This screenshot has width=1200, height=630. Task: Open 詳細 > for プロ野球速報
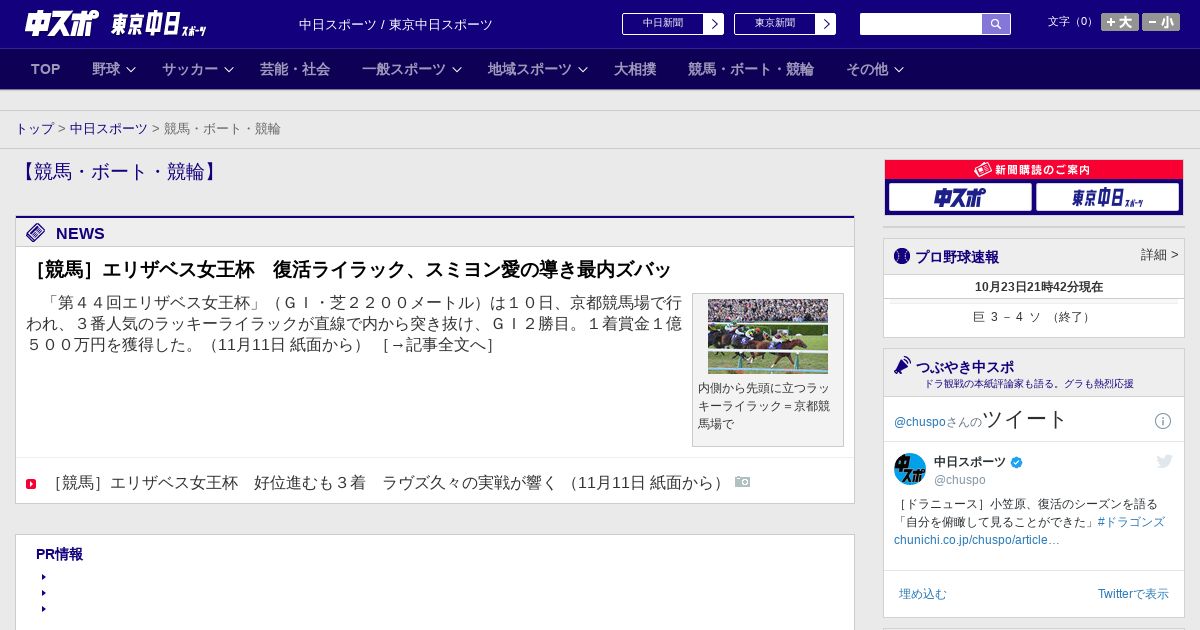[x=1159, y=255]
